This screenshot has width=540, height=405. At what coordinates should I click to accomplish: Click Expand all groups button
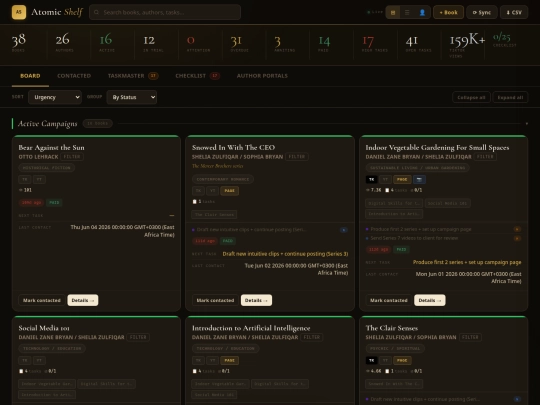(510, 97)
